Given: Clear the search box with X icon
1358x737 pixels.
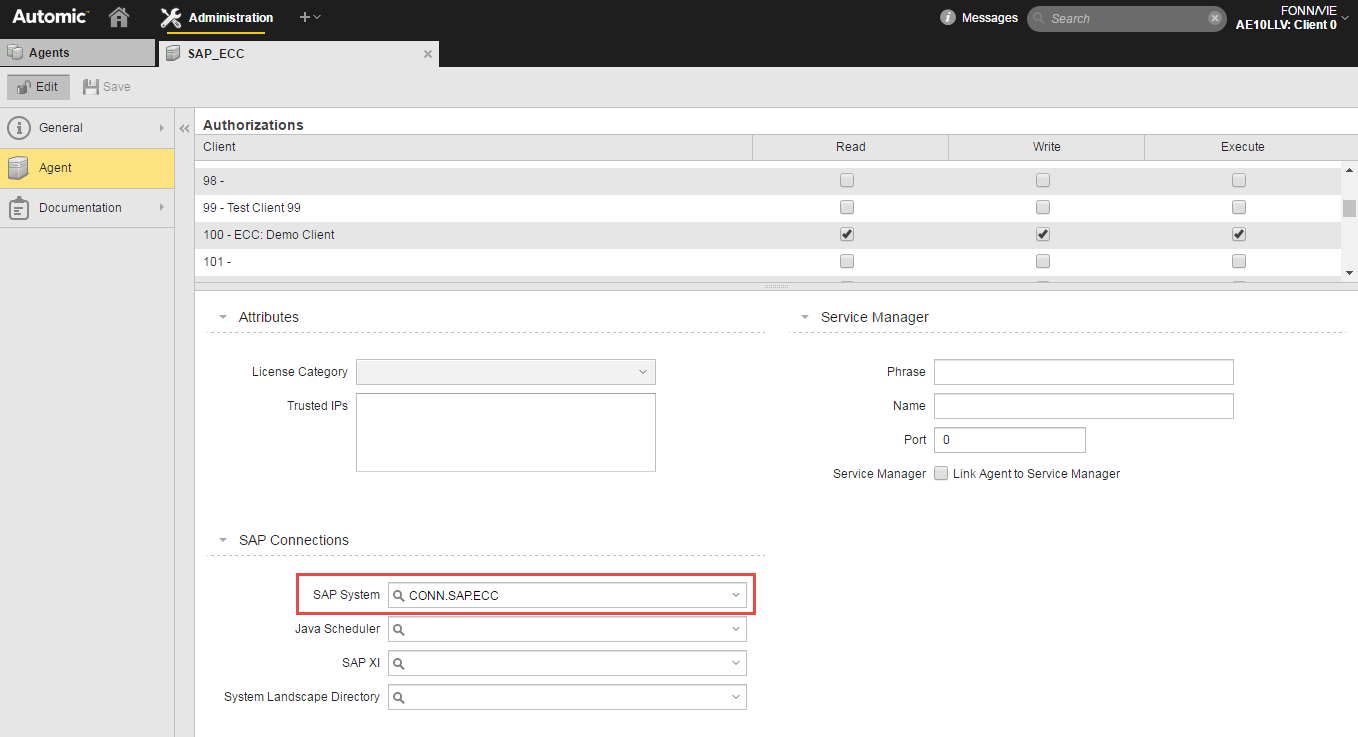Looking at the screenshot, I should (x=1214, y=18).
